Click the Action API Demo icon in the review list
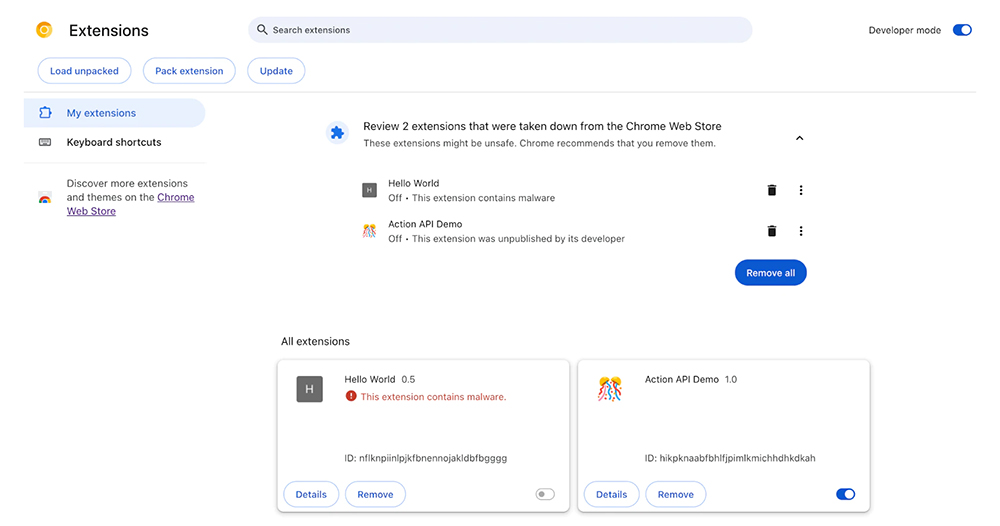 pos(369,231)
